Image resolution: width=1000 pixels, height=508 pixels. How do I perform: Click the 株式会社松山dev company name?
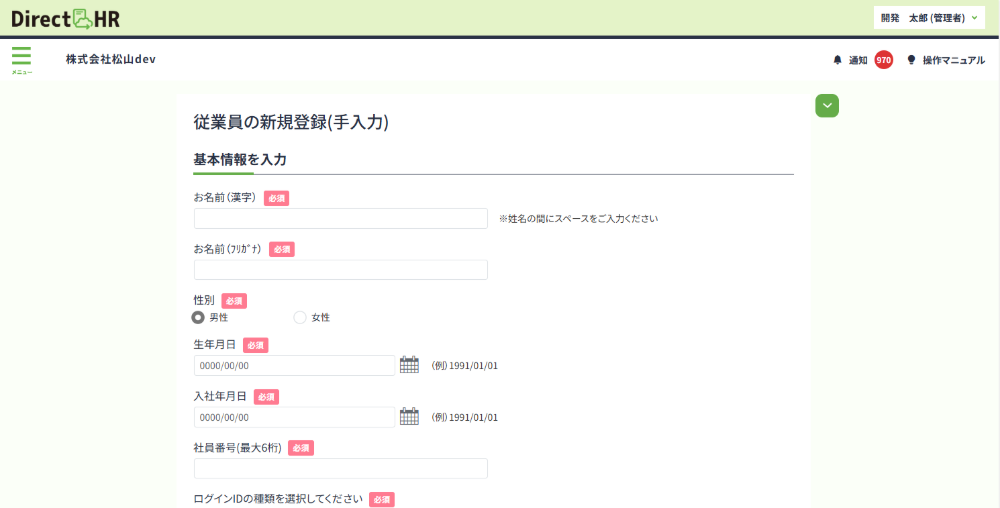[x=111, y=59]
